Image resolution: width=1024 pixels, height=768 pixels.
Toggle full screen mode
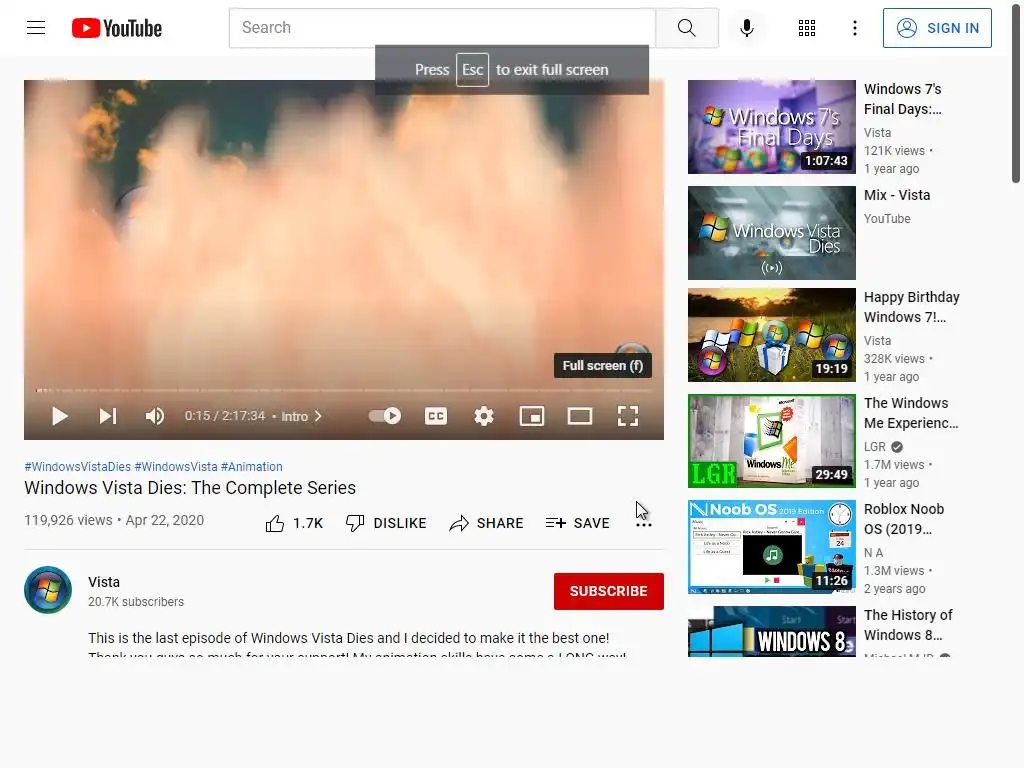point(628,416)
